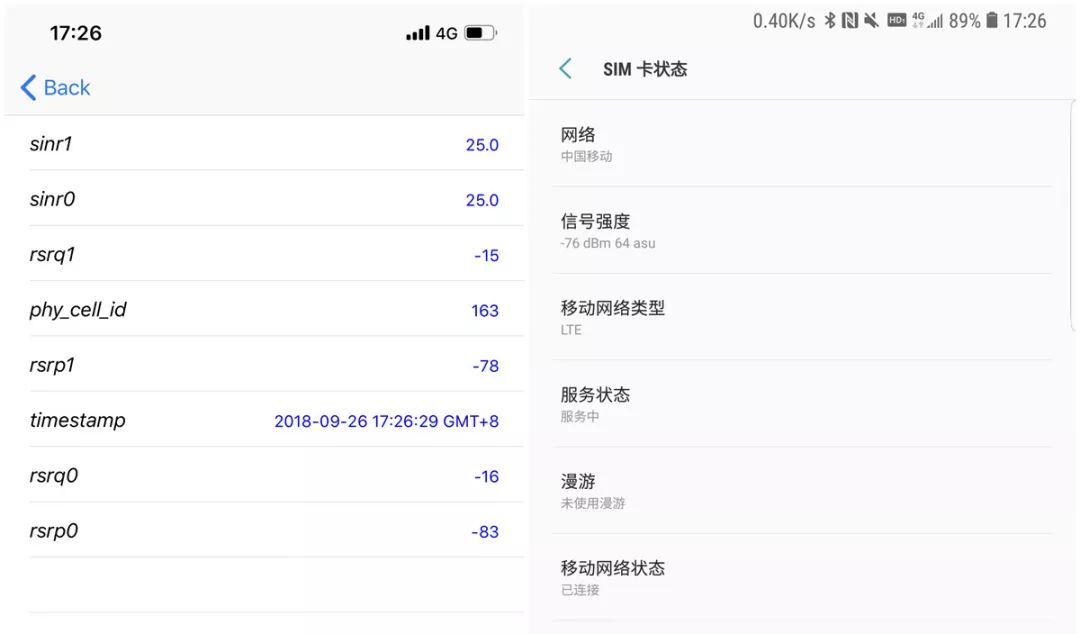Tap the 4G label in the iPhone status bar
Image resolution: width=1080 pixels, height=634 pixels.
[x=447, y=32]
